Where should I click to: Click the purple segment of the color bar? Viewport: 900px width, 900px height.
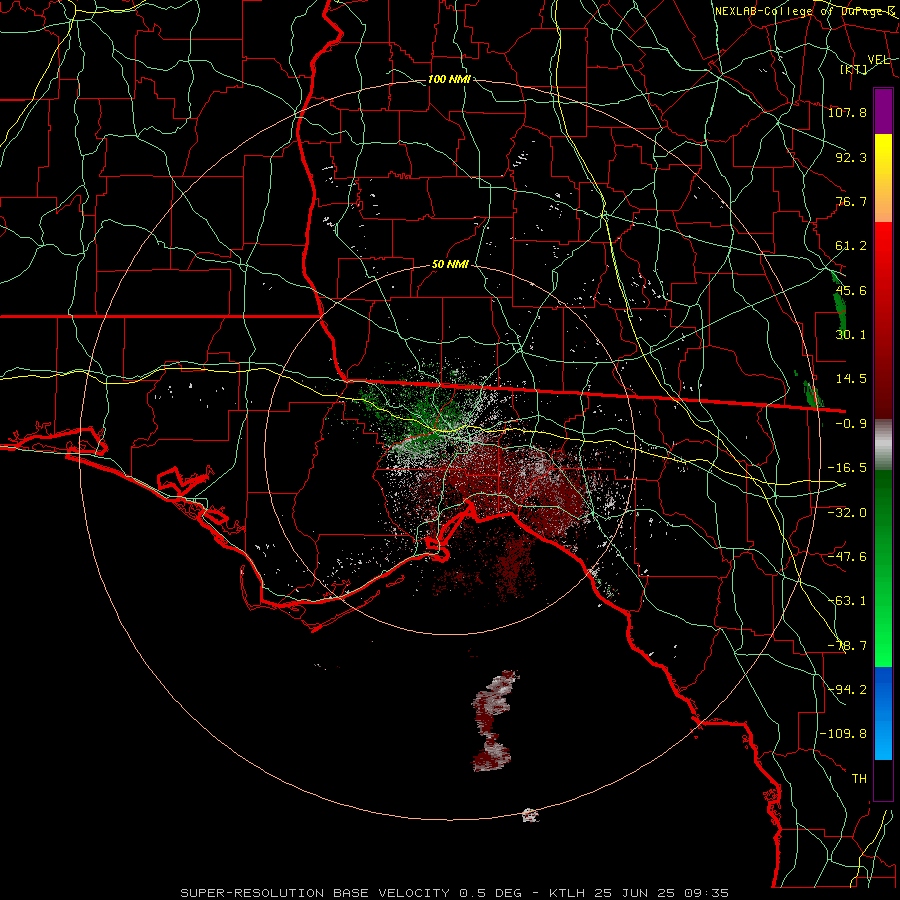coord(883,111)
